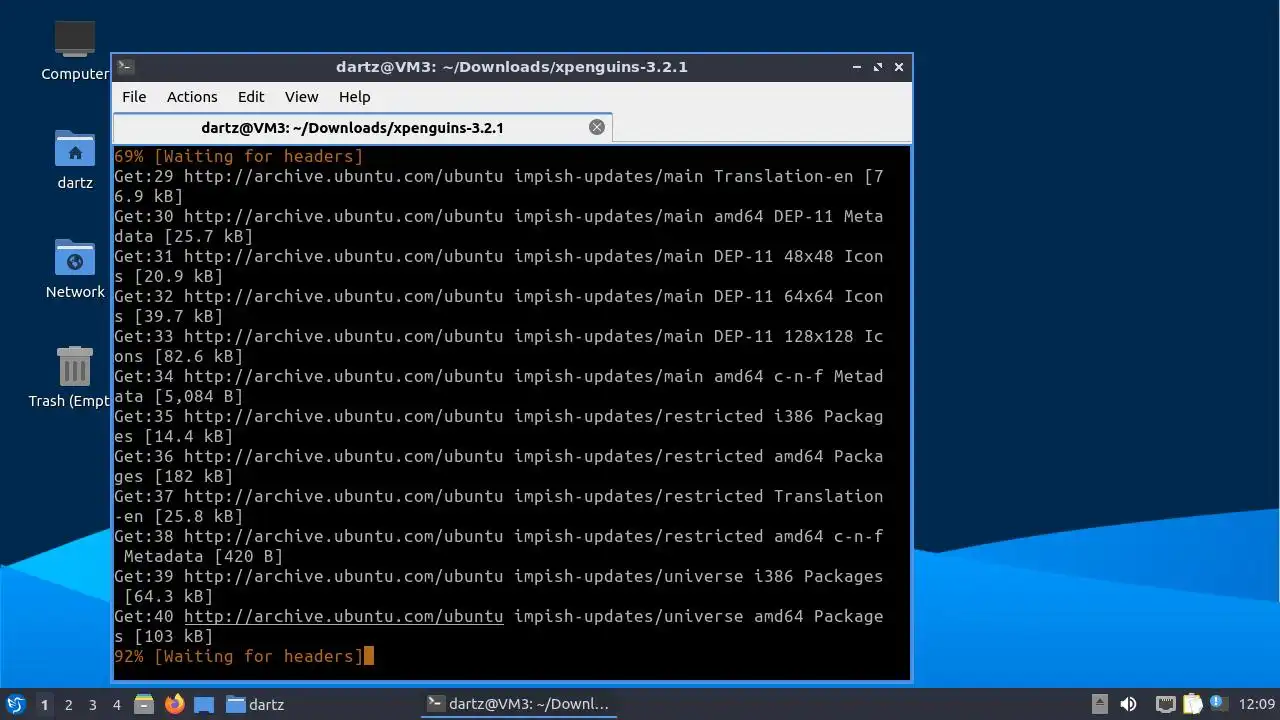Open the Edit menu

[251, 97]
